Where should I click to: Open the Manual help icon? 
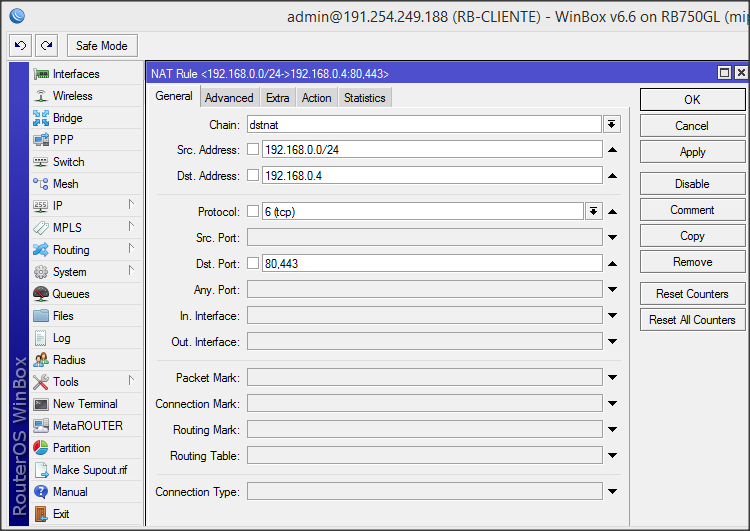pyautogui.click(x=41, y=492)
